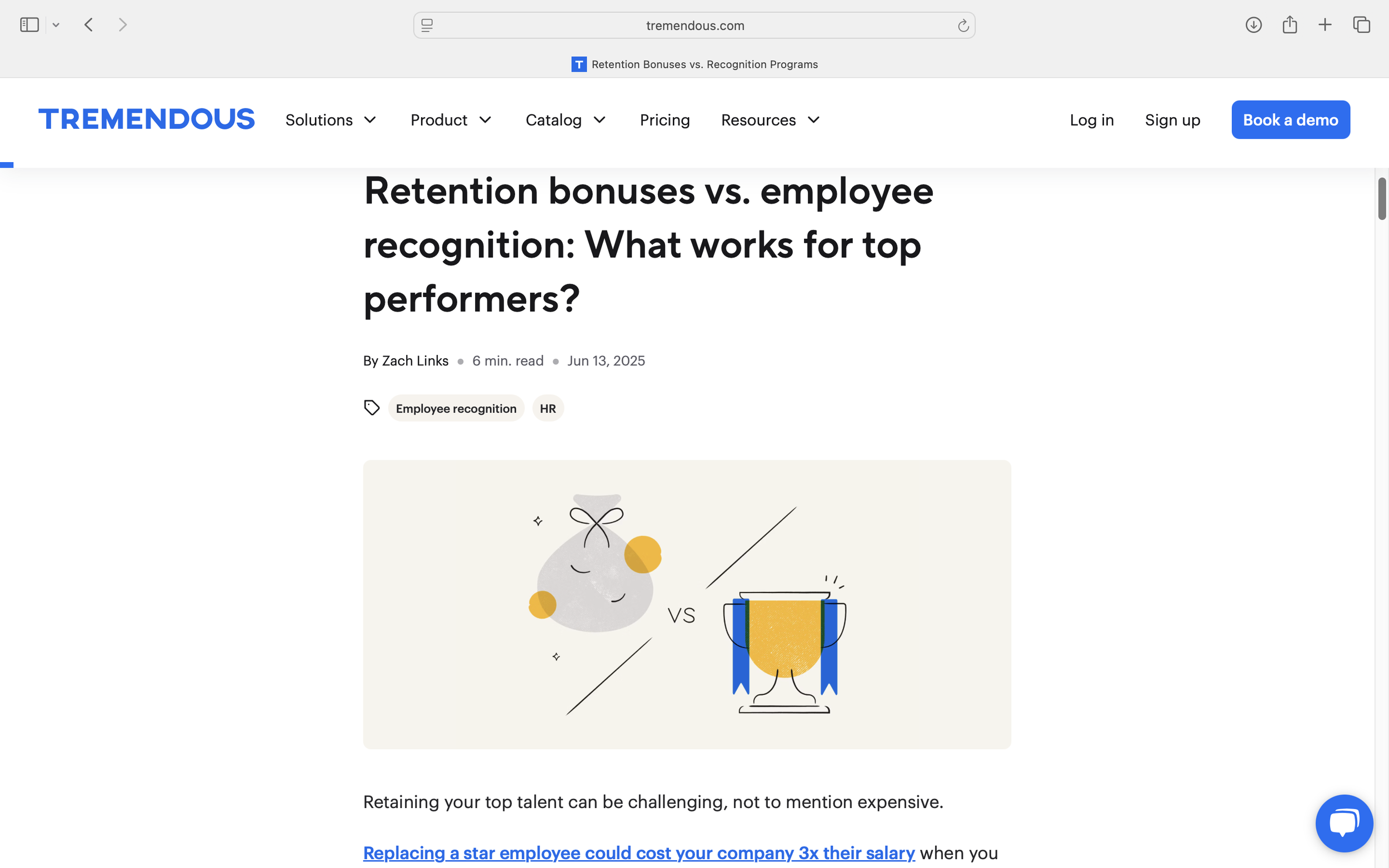Click the Log in link
1389x868 pixels.
click(1091, 120)
